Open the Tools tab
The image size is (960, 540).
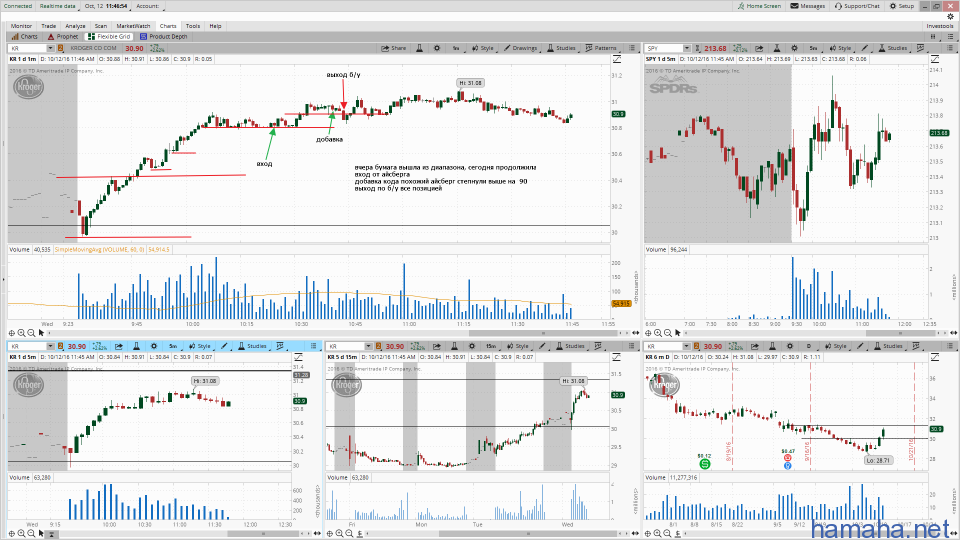click(193, 26)
